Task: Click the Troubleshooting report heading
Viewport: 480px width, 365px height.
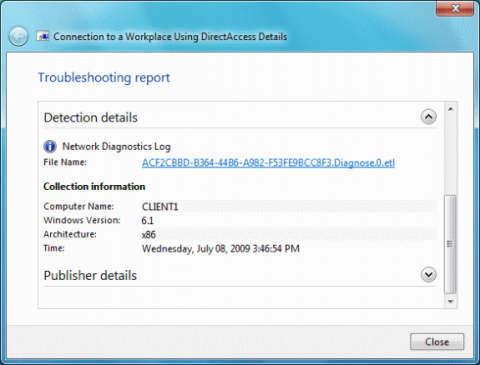Action: click(x=104, y=78)
